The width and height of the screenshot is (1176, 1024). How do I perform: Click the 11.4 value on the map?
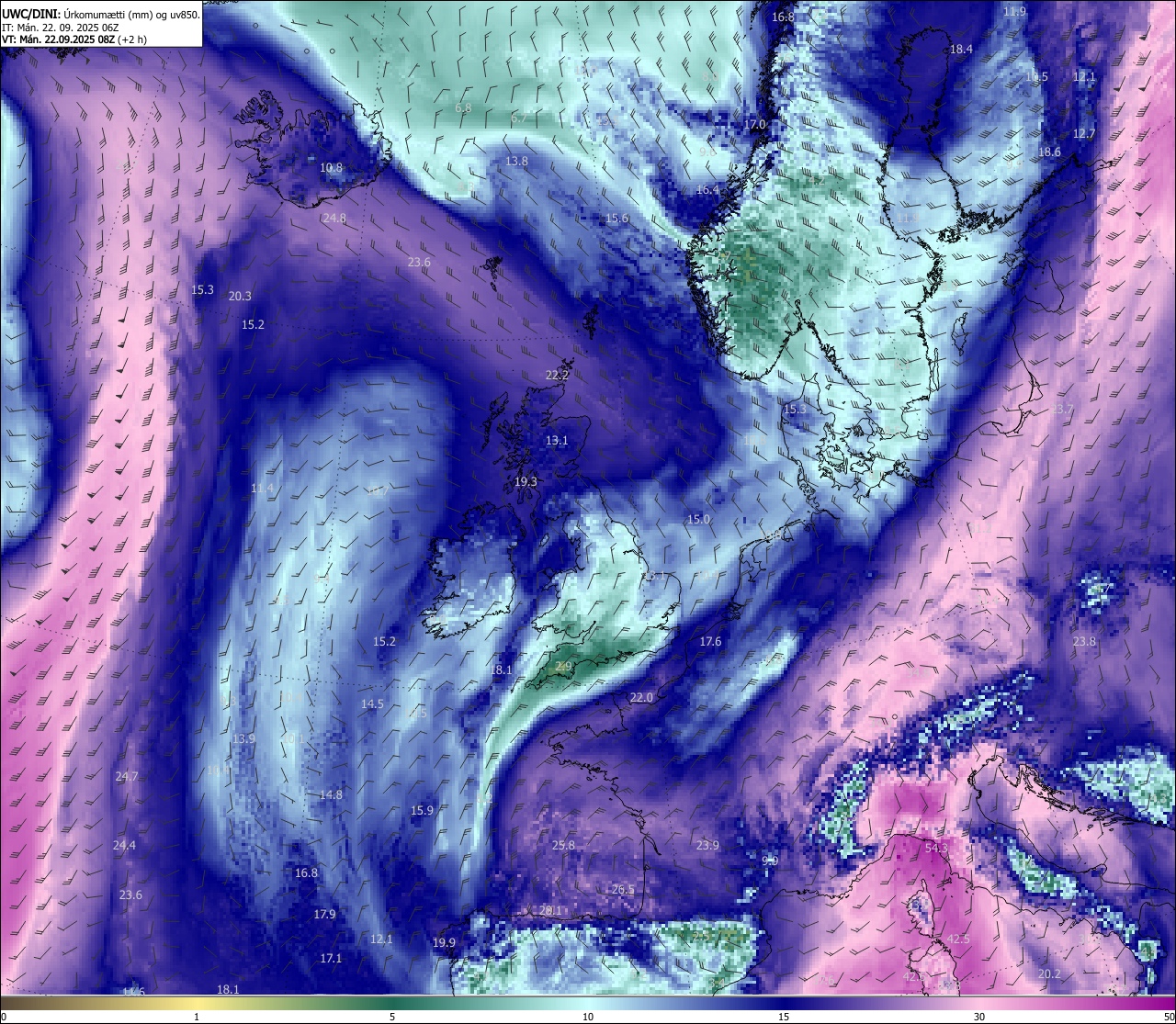pos(263,489)
